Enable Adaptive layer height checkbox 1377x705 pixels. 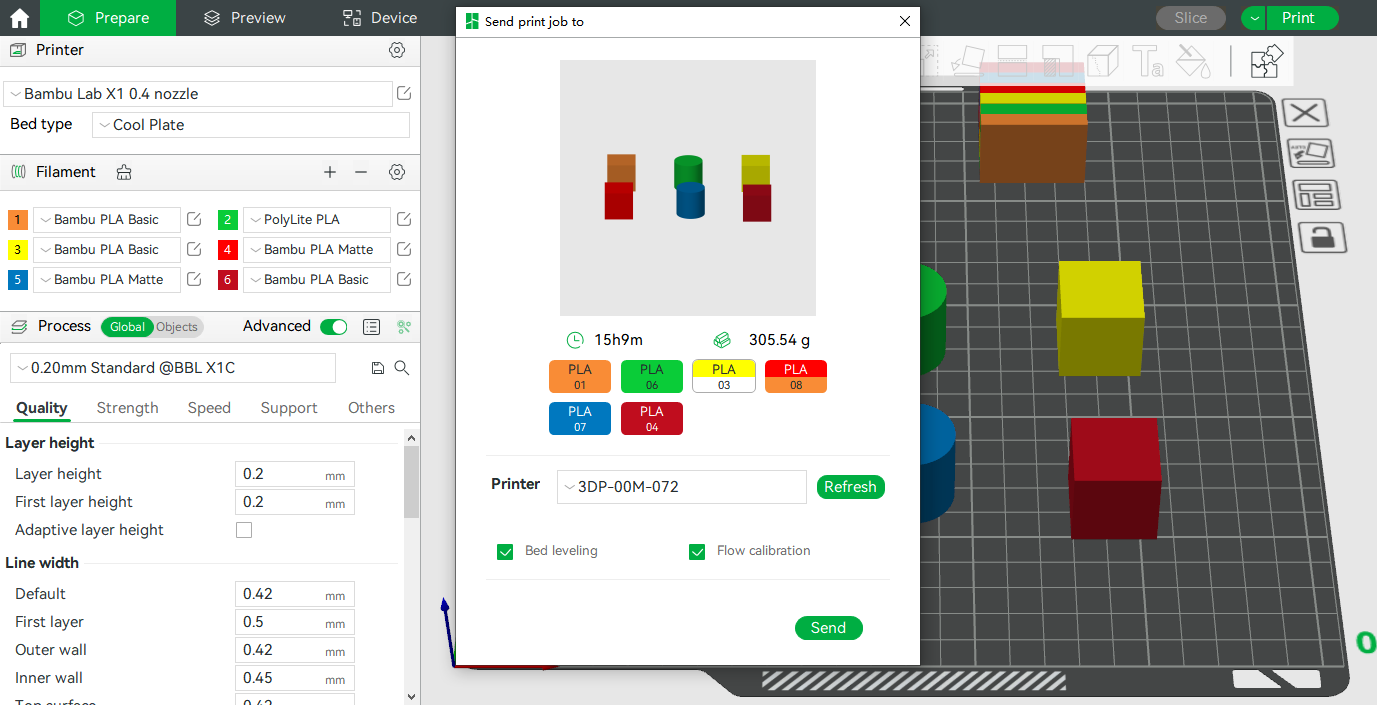click(244, 530)
